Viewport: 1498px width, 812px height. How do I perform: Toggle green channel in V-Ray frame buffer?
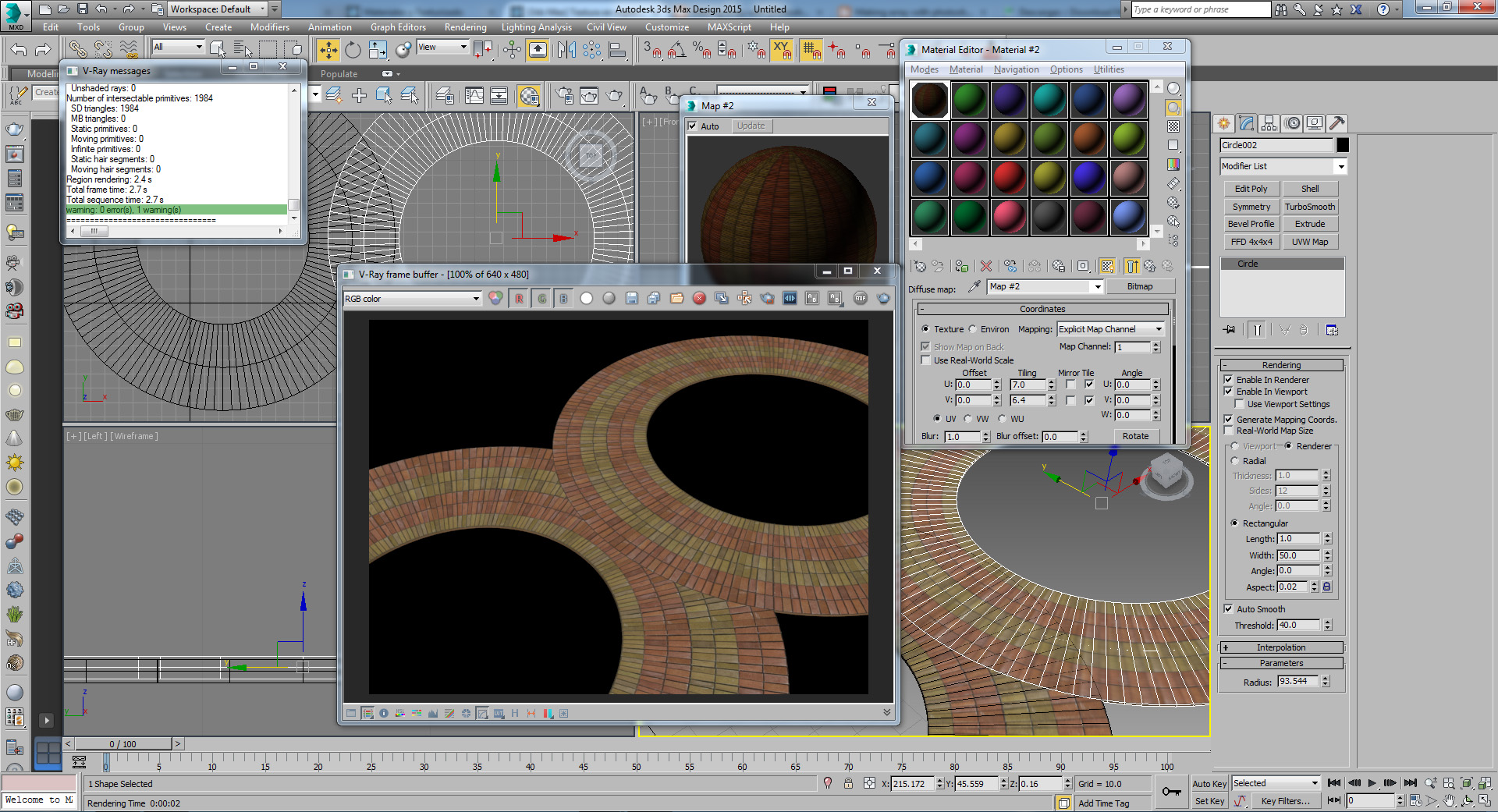tap(541, 298)
